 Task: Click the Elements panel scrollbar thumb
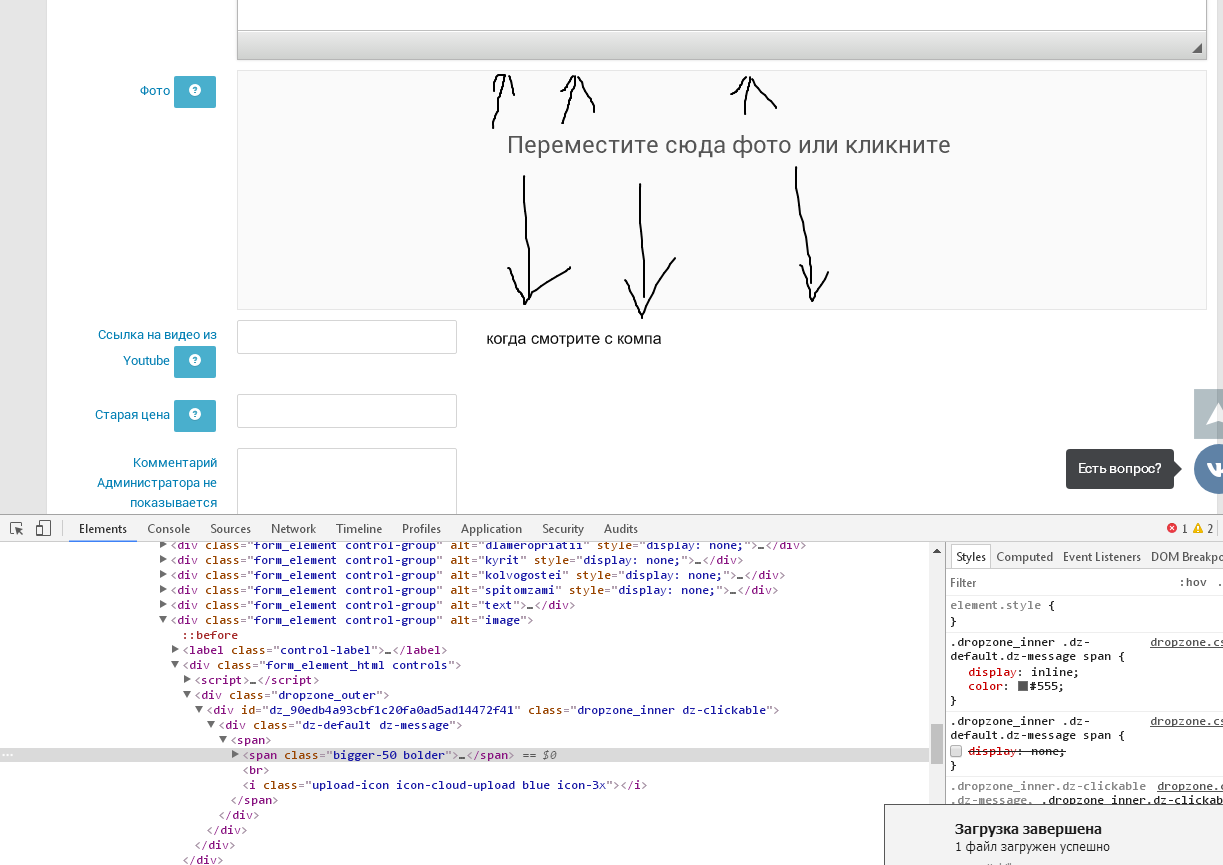[937, 744]
